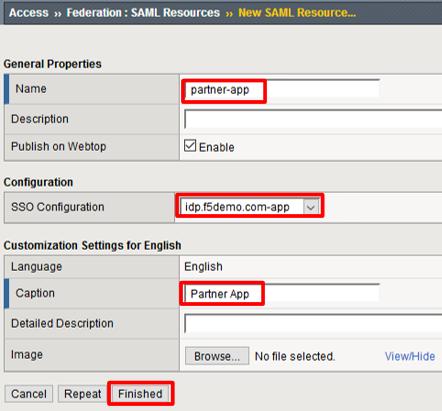
Task: Open the SSO Configuration dropdown
Action: pyautogui.click(x=250, y=207)
